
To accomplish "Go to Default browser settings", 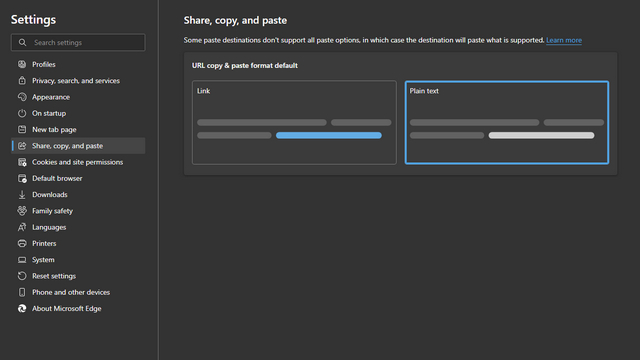I will click(57, 178).
